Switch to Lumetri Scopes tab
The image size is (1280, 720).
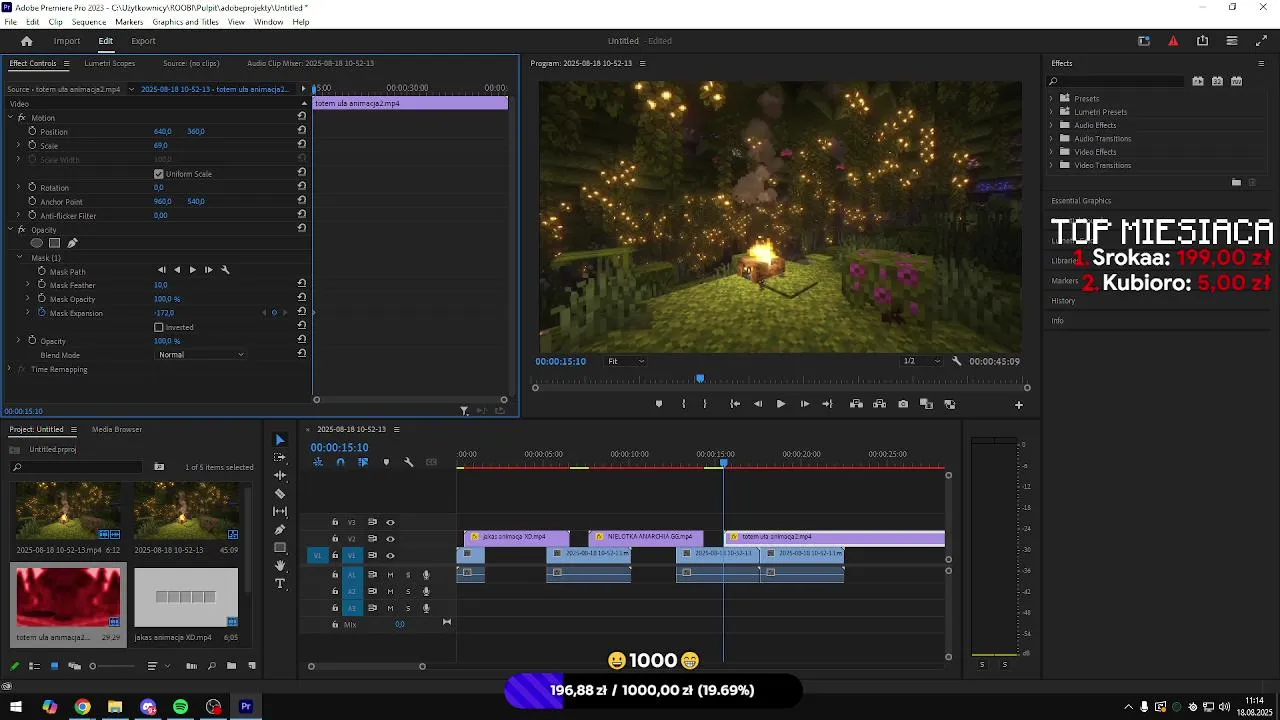[x=110, y=63]
